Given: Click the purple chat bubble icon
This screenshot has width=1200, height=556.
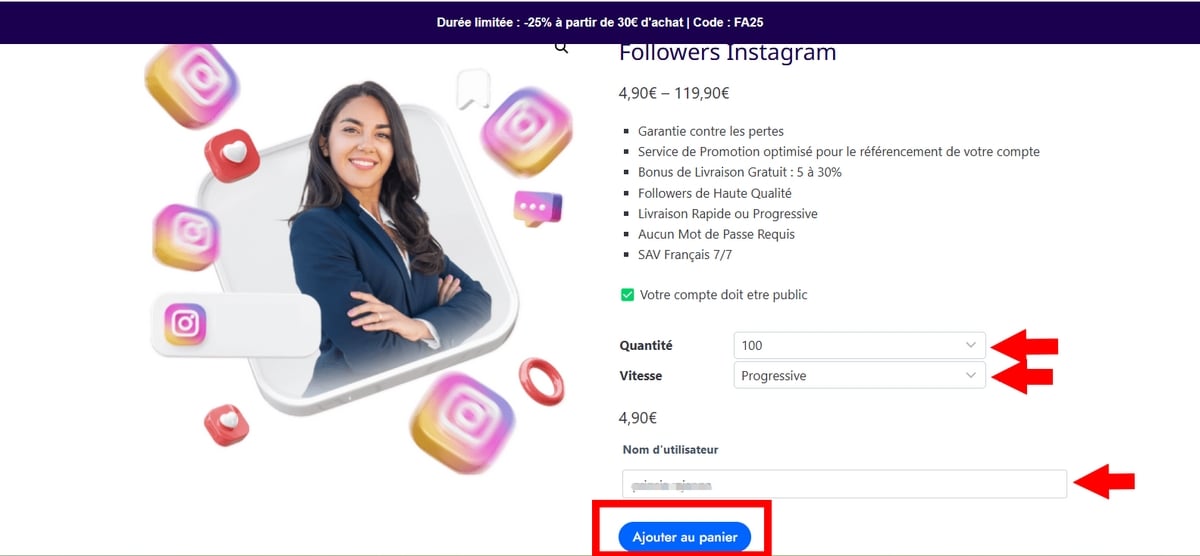Looking at the screenshot, I should (537, 207).
